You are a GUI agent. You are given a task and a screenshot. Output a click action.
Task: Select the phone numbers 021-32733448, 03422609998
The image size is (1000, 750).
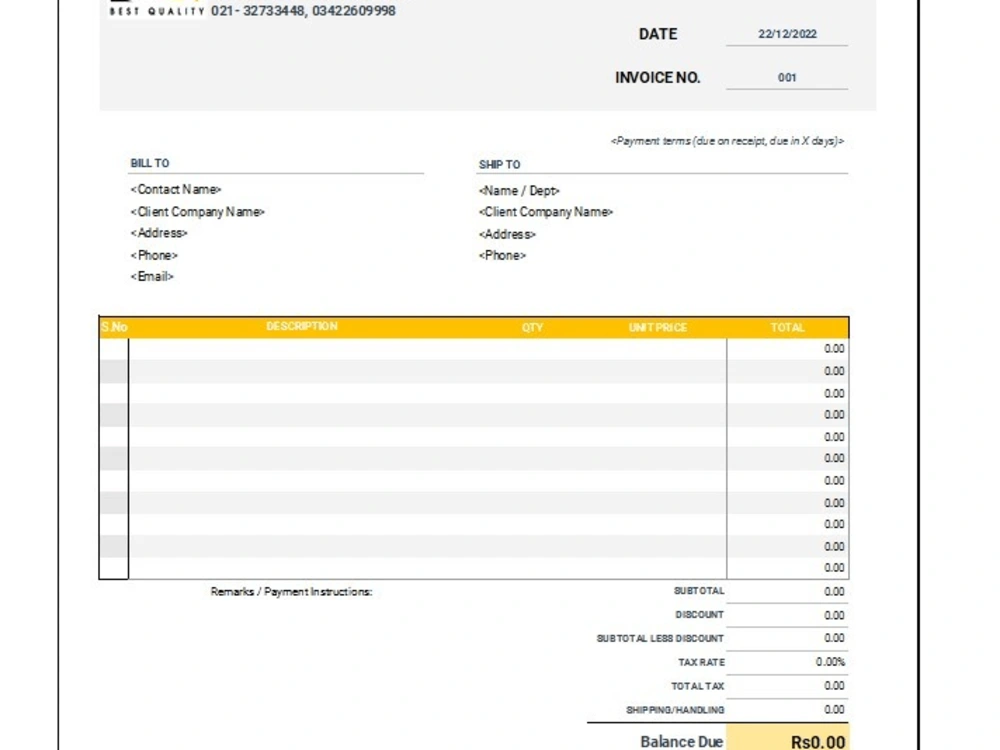303,11
